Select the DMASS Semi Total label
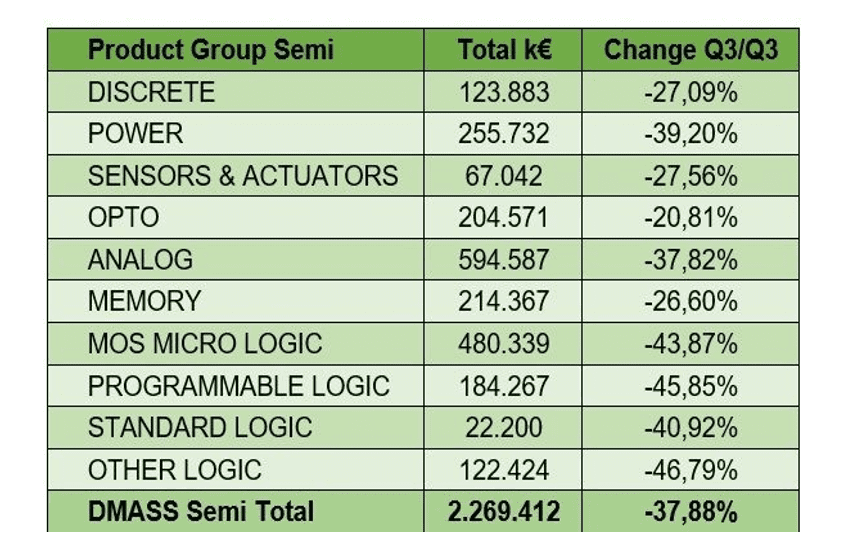This screenshot has height=557, width=841. click(x=200, y=511)
